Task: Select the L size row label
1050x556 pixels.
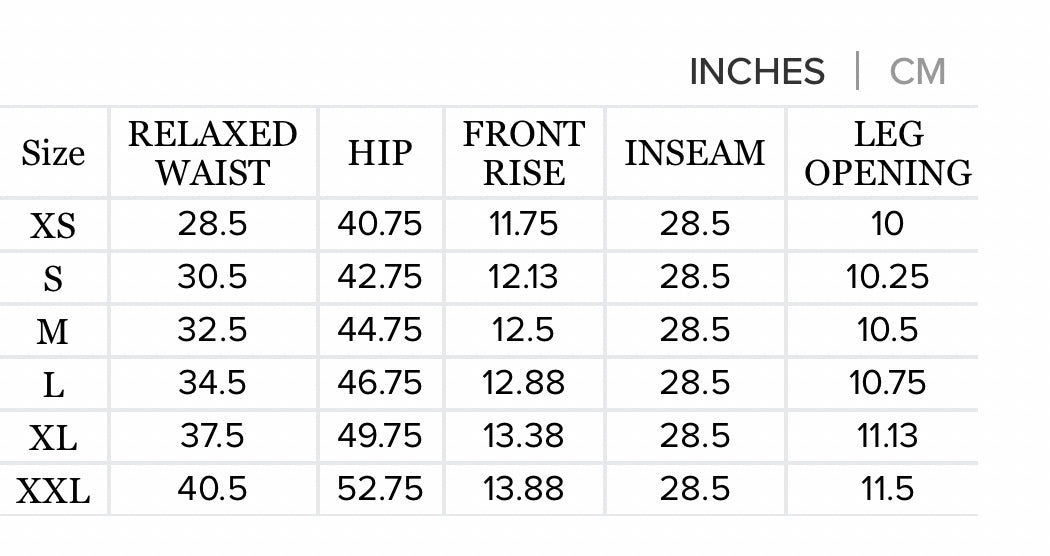Action: pos(53,384)
